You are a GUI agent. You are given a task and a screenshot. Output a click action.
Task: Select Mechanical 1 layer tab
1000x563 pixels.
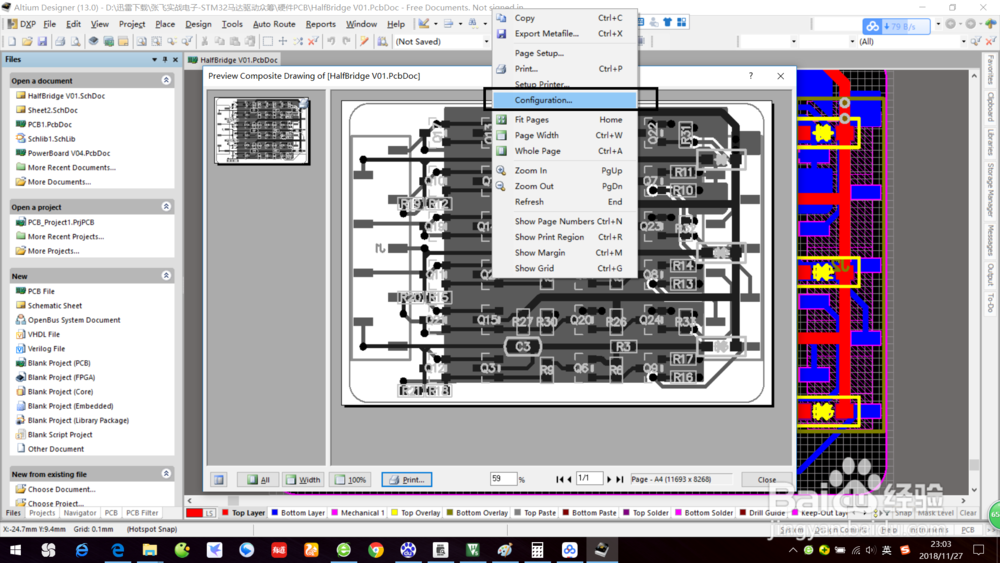[357, 513]
